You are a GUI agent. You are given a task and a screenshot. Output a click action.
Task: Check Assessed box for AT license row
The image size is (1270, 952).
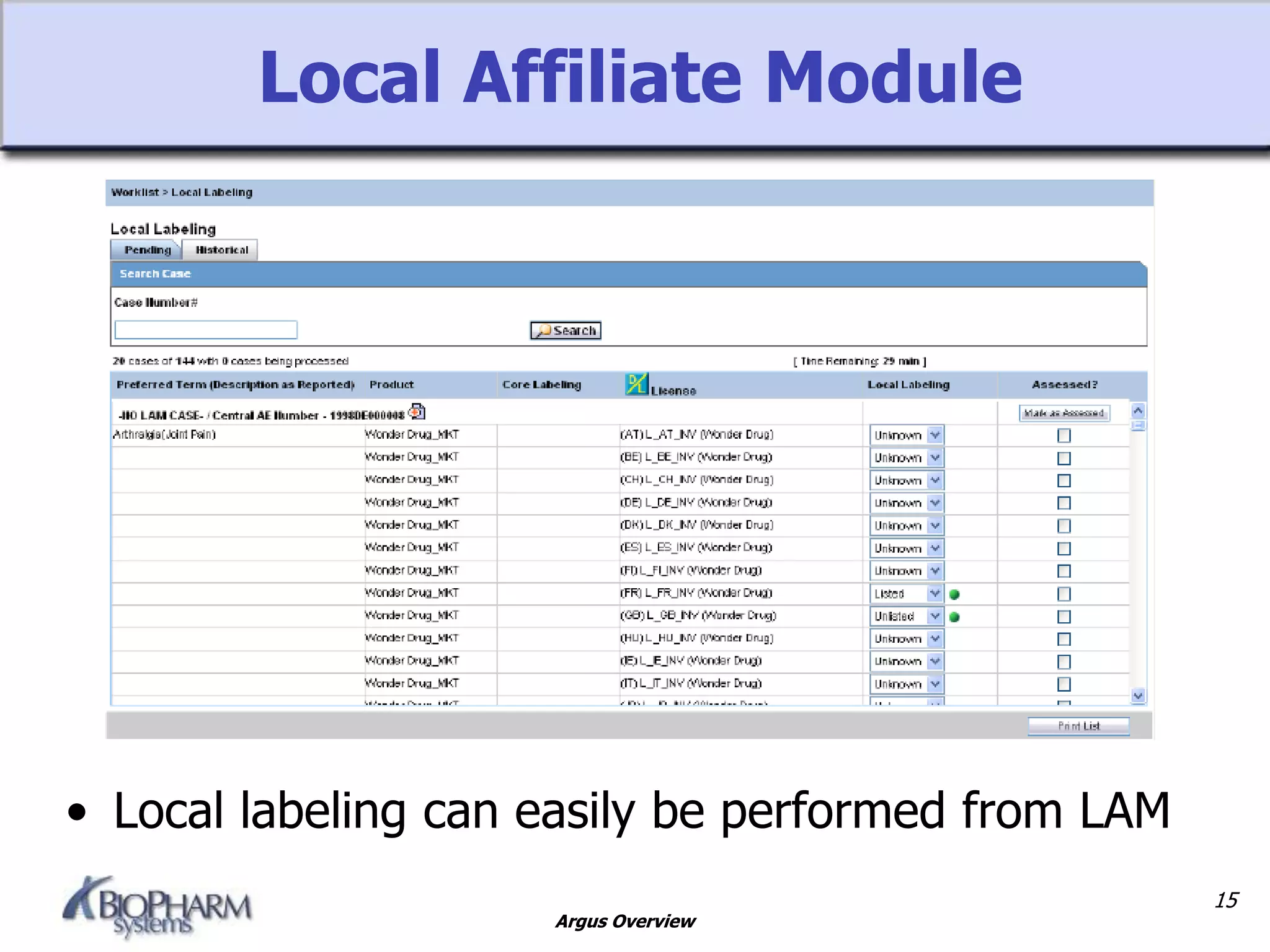tap(1064, 436)
